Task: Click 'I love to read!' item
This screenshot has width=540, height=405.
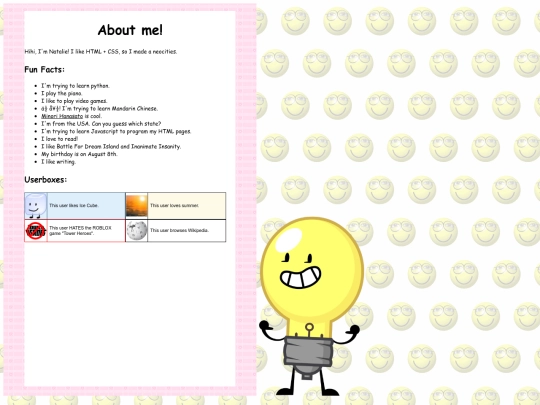Action: (60, 139)
